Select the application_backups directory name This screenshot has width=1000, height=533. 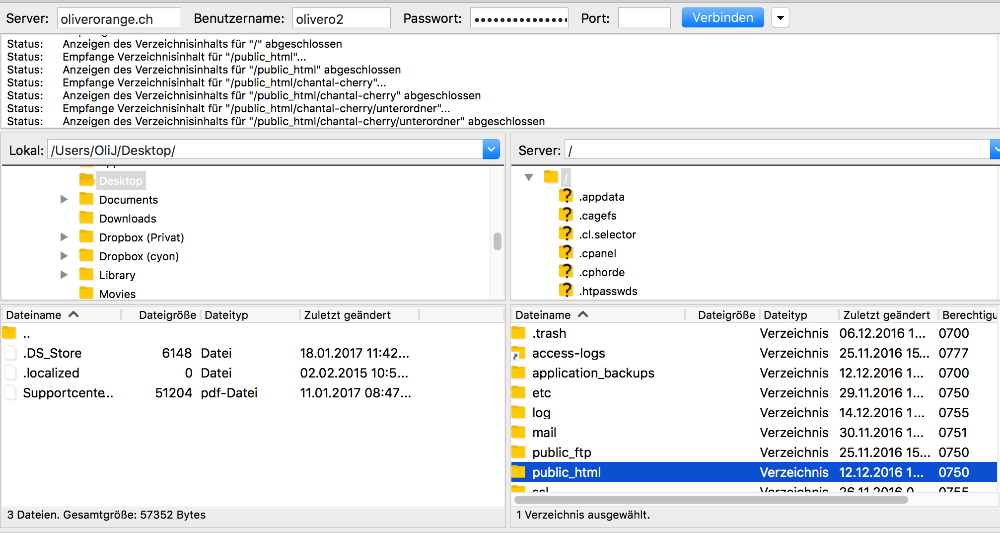593,373
